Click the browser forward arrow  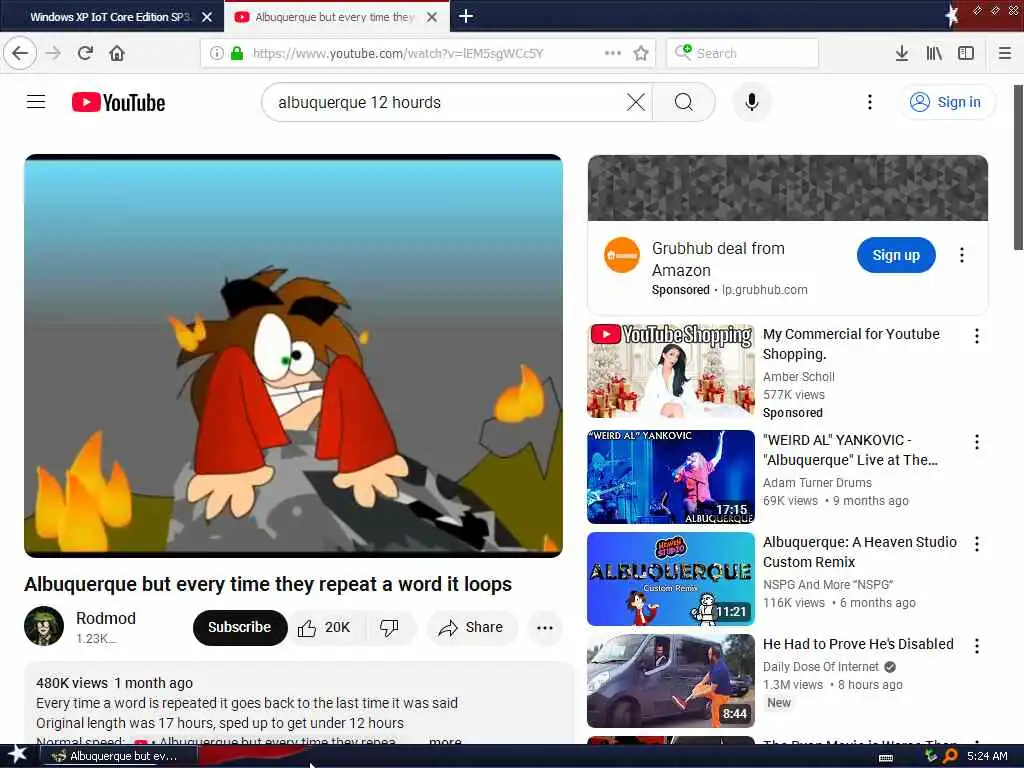[x=54, y=53]
